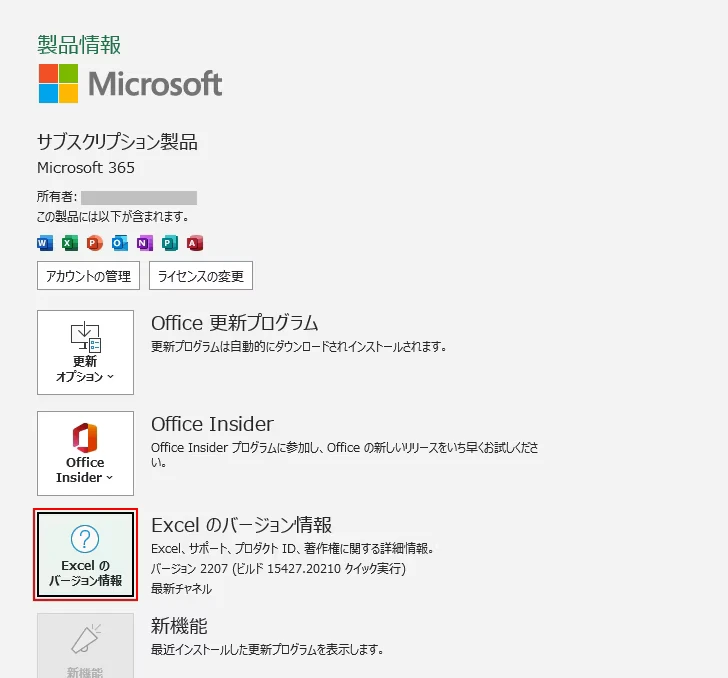This screenshot has width=728, height=678.
Task: Click the Publisher app icon
Action: pyautogui.click(x=170, y=243)
